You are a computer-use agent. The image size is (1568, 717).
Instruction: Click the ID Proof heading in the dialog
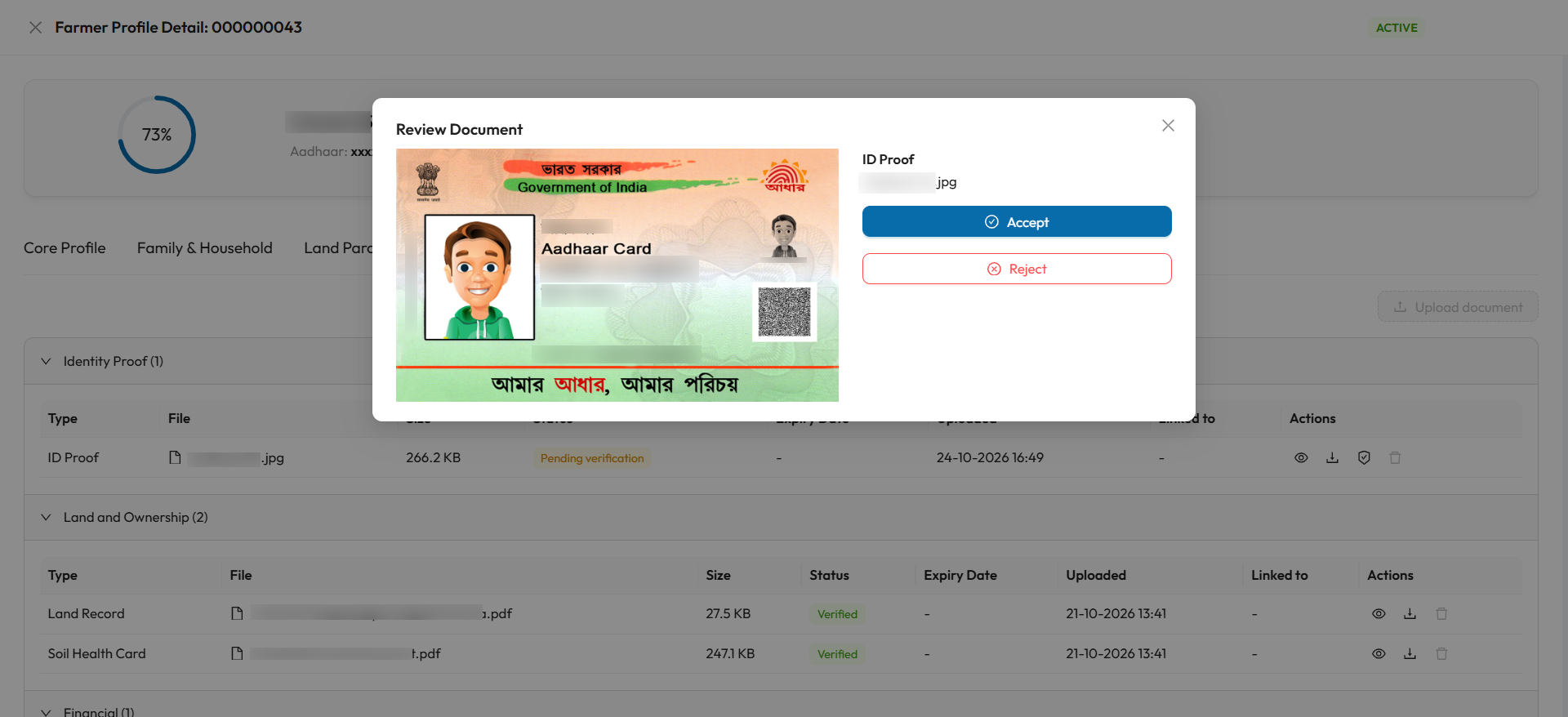[888, 159]
